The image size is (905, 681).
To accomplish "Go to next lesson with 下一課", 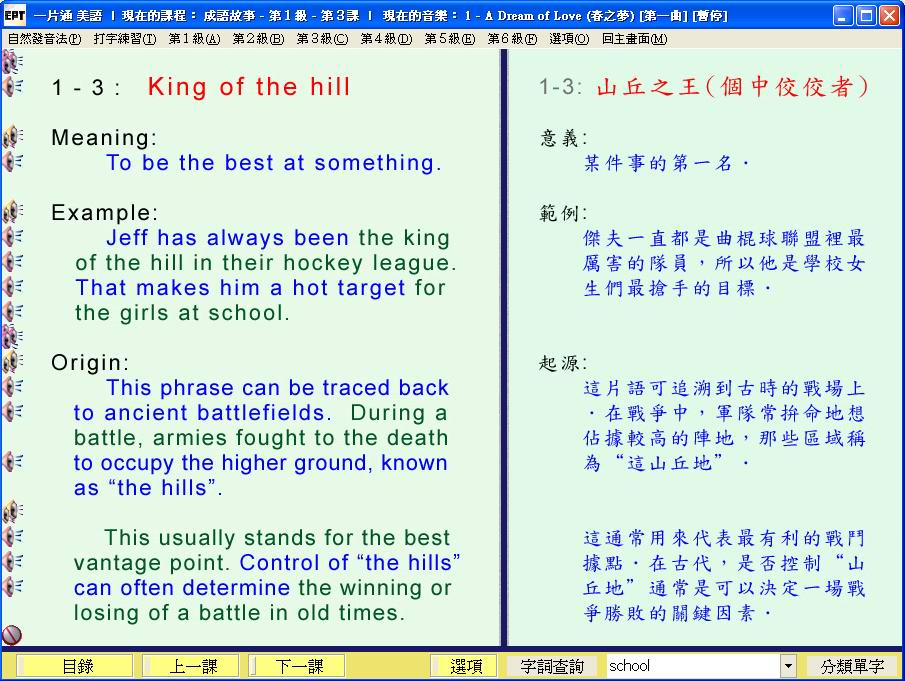I will pos(297,666).
